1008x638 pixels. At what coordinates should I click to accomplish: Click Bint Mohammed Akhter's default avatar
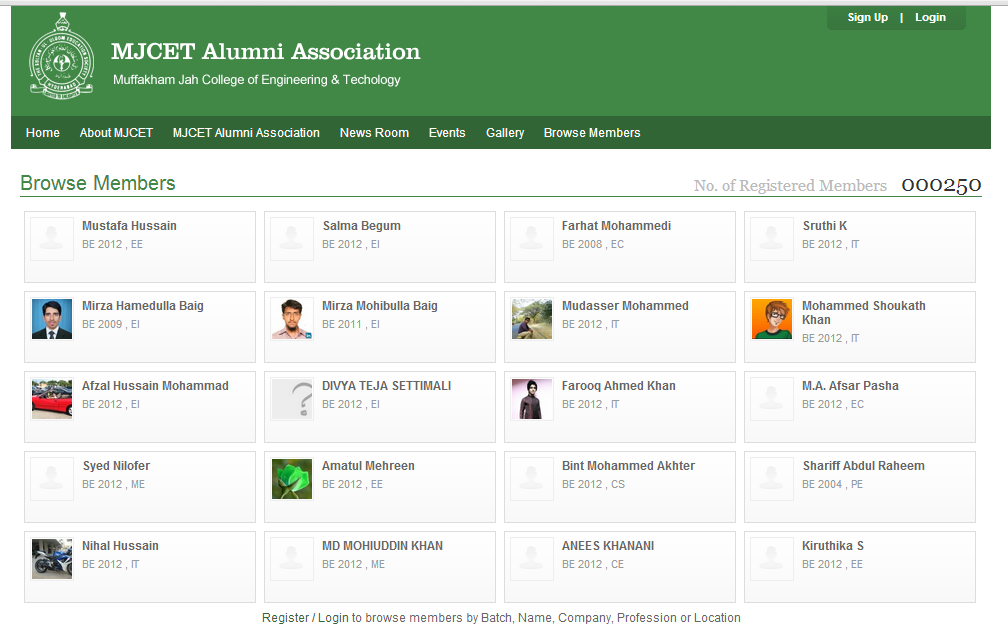point(532,479)
